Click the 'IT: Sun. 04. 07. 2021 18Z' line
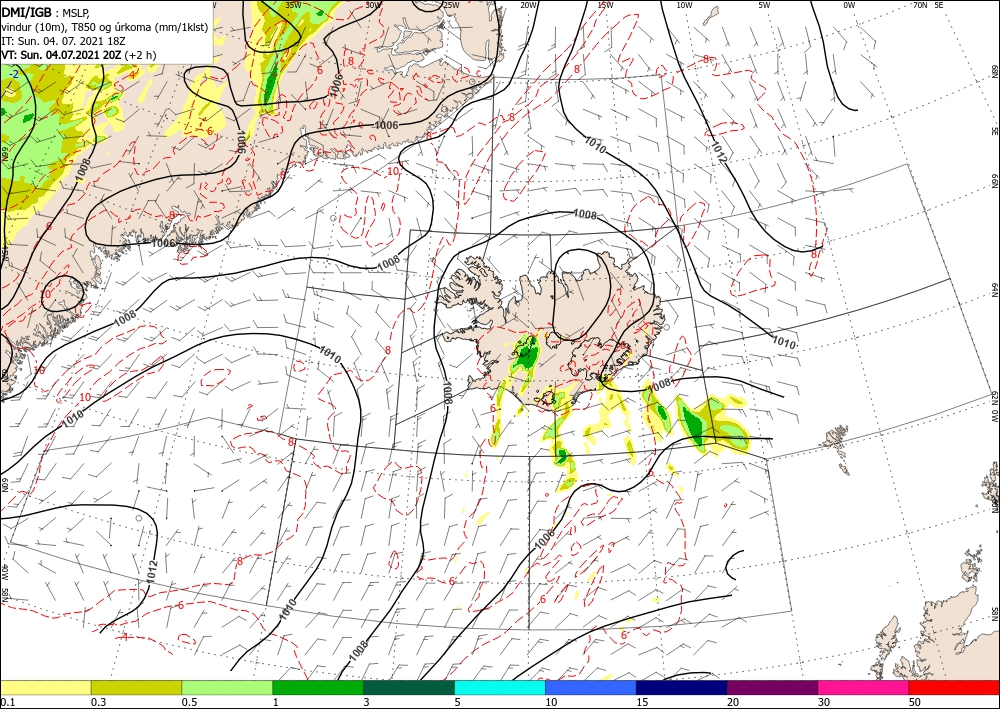The width and height of the screenshot is (1000, 709). tap(62, 41)
